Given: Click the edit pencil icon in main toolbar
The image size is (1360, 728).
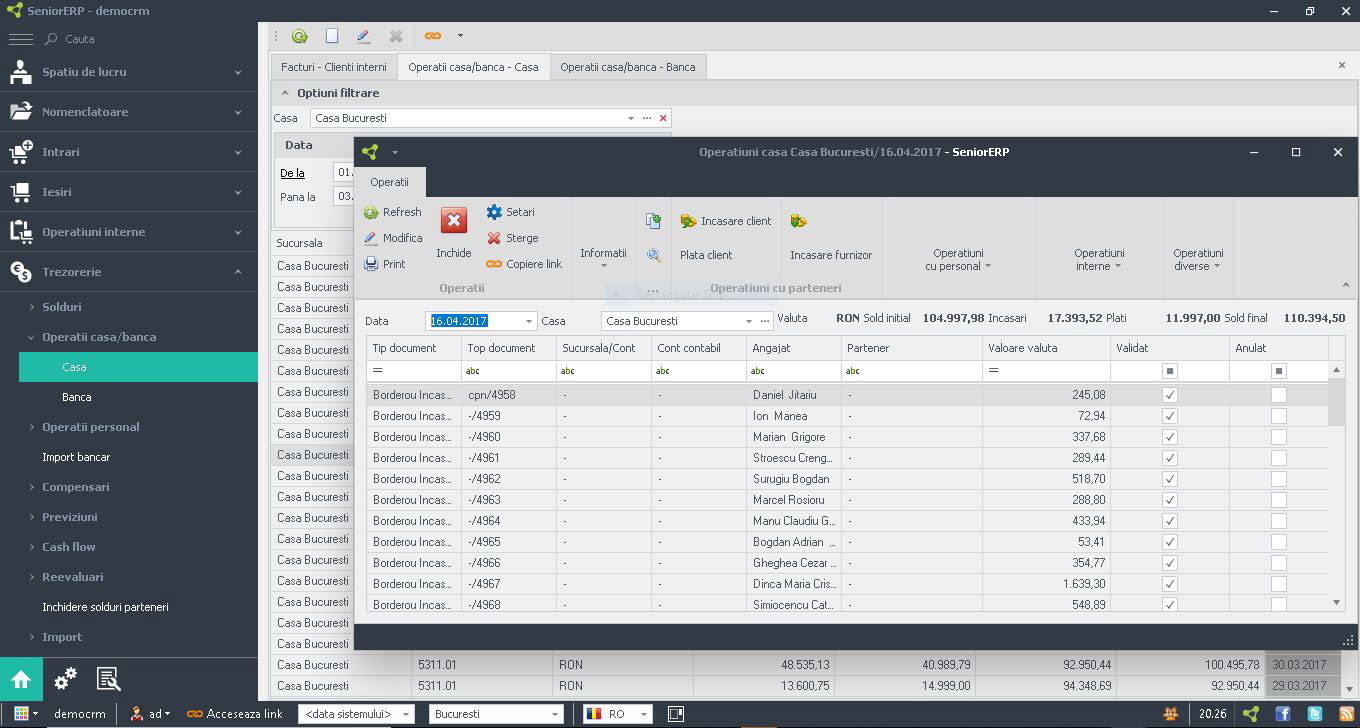Looking at the screenshot, I should (x=364, y=36).
